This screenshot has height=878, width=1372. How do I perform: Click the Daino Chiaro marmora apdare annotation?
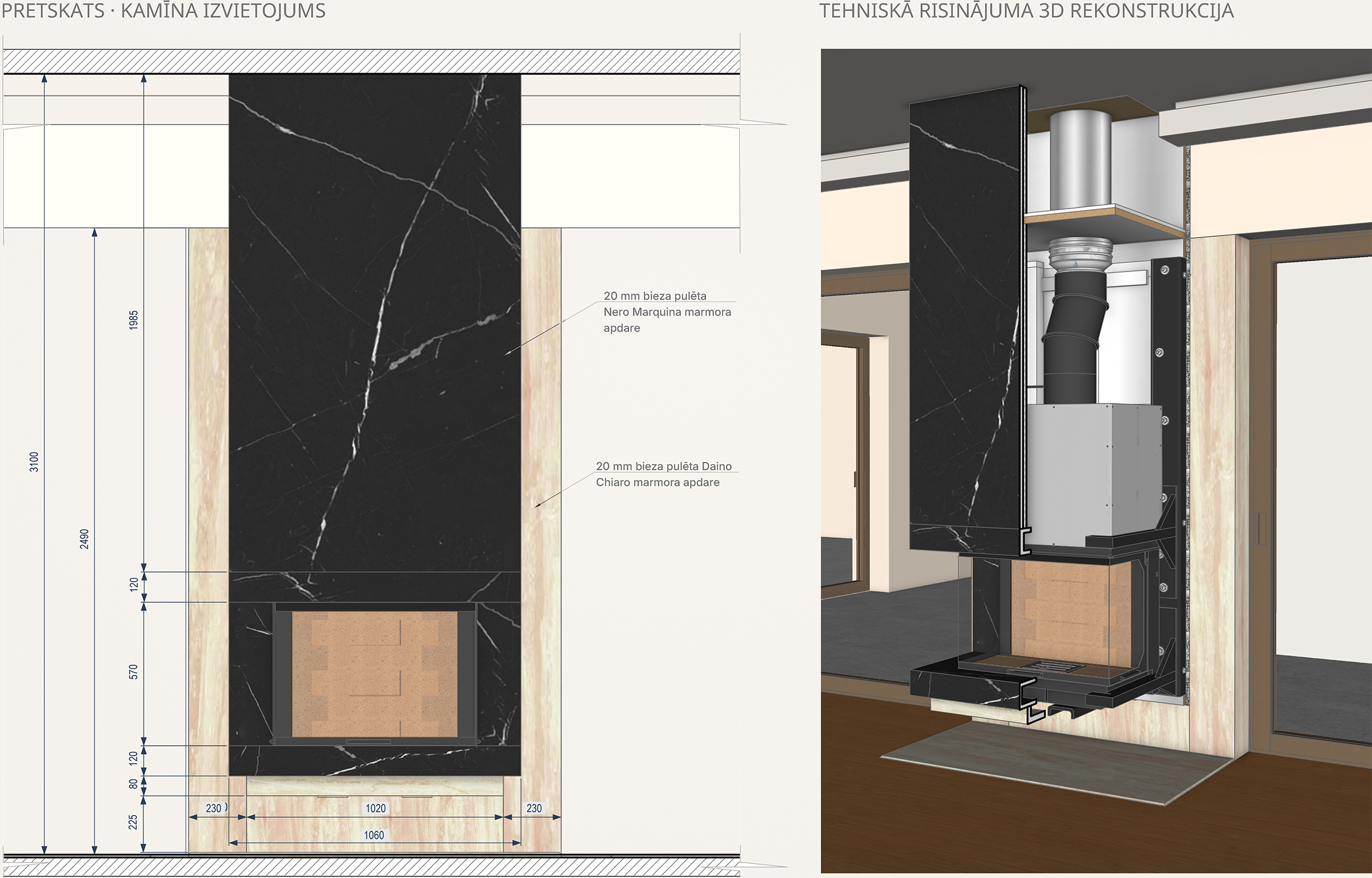[664, 474]
